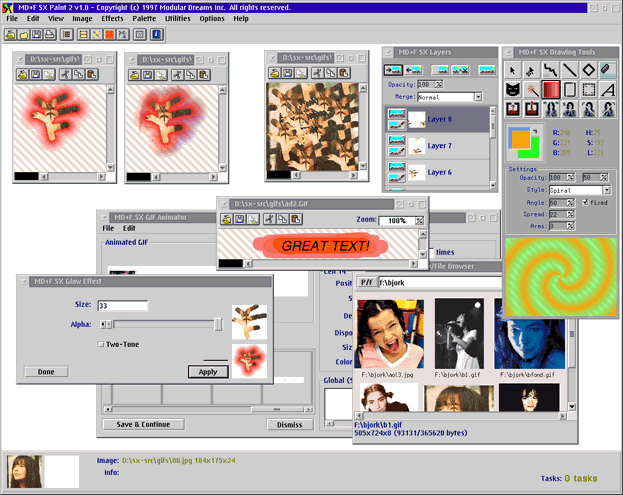Viewport: 623px width, 495px height.
Task: Select the straight Line drawing tool
Action: point(568,70)
